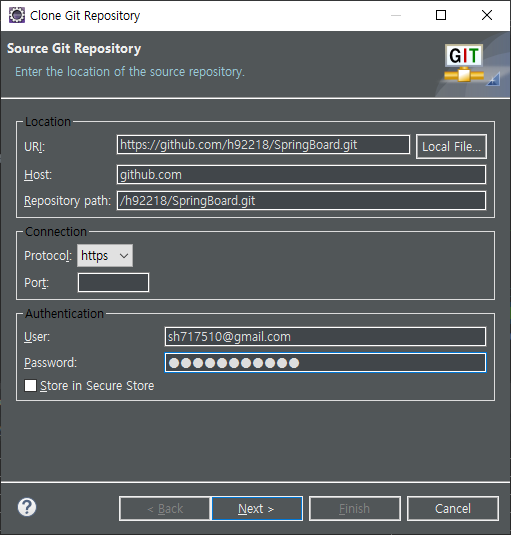511x535 pixels.
Task: Click the 'User:' label
Action: tap(37, 337)
